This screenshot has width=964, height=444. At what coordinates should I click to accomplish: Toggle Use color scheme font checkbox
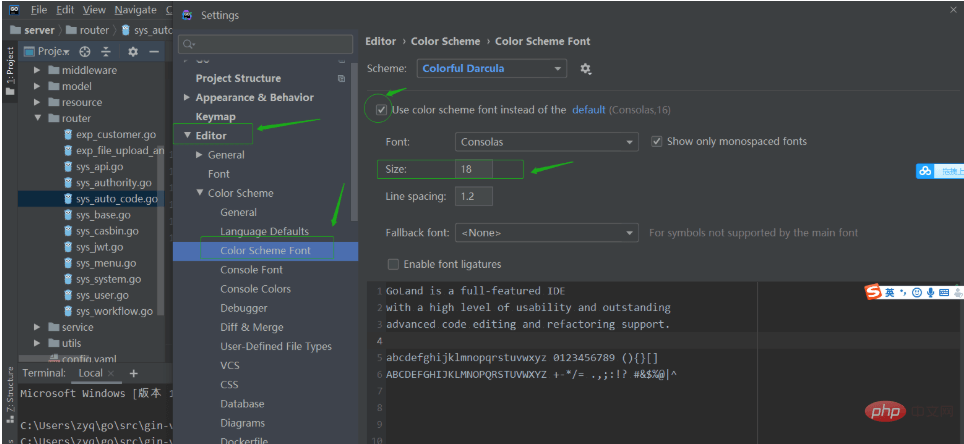(382, 110)
